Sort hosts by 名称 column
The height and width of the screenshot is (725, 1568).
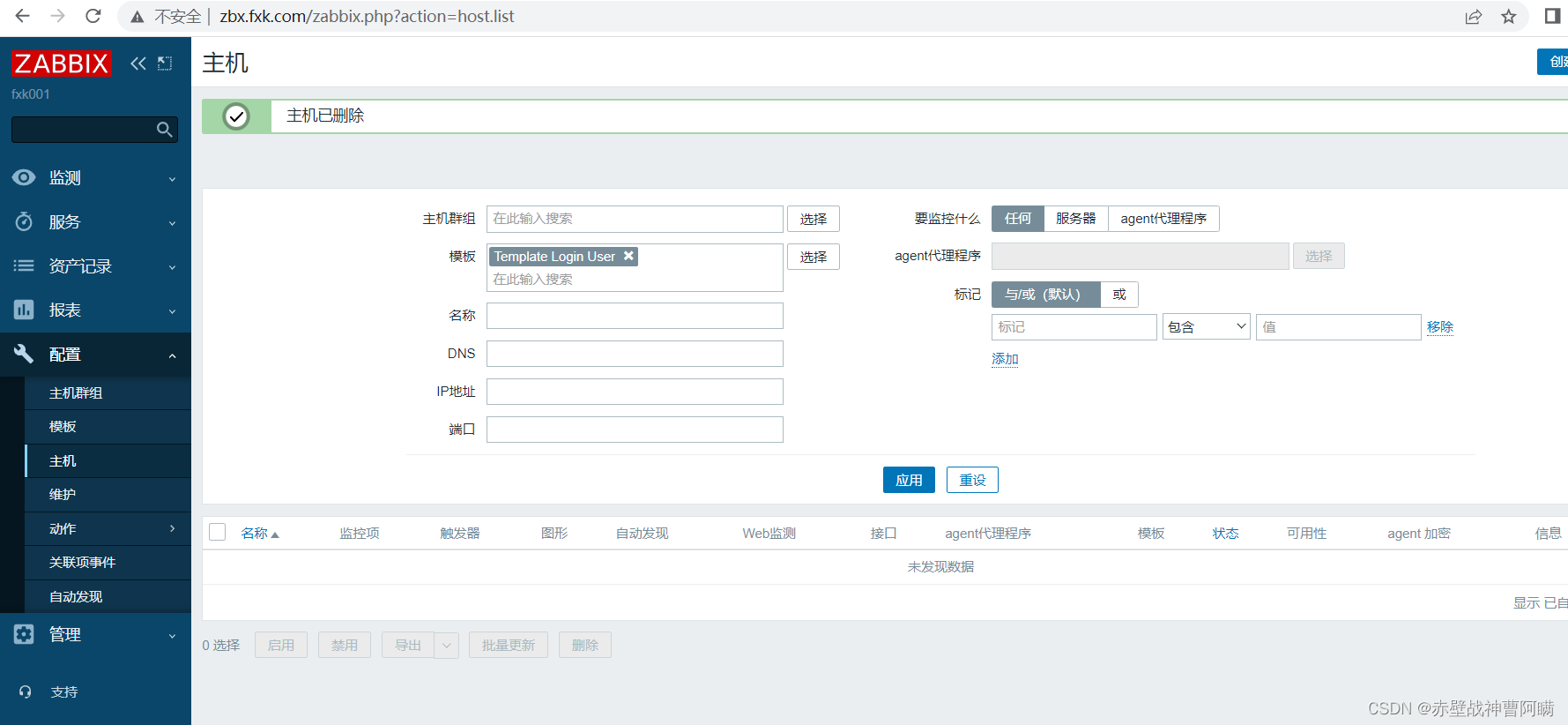260,533
